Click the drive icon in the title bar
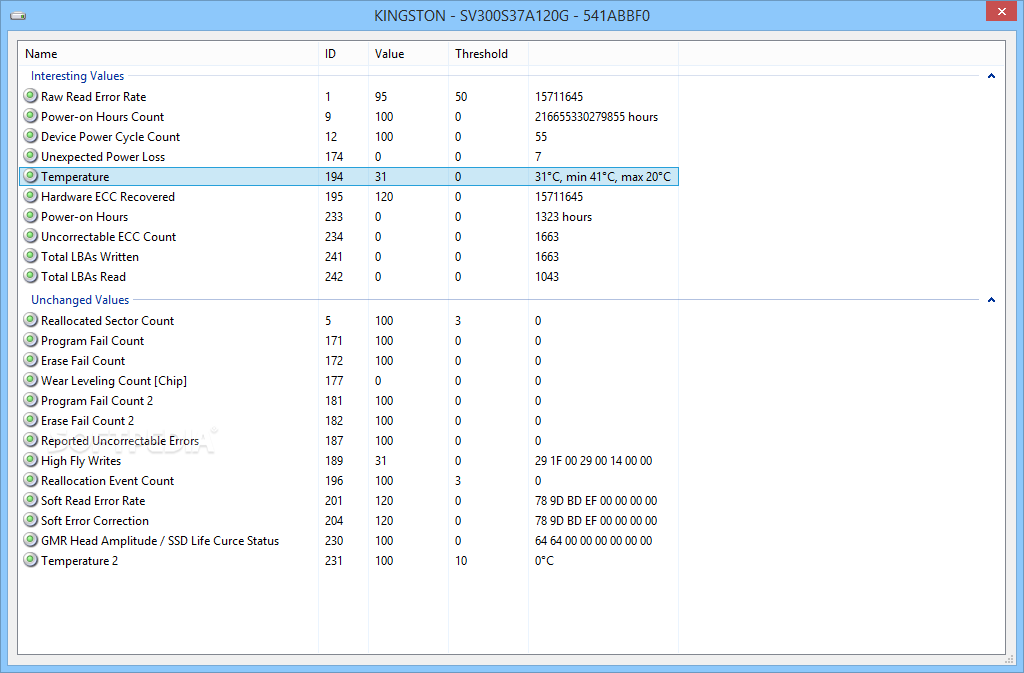 coord(18,16)
